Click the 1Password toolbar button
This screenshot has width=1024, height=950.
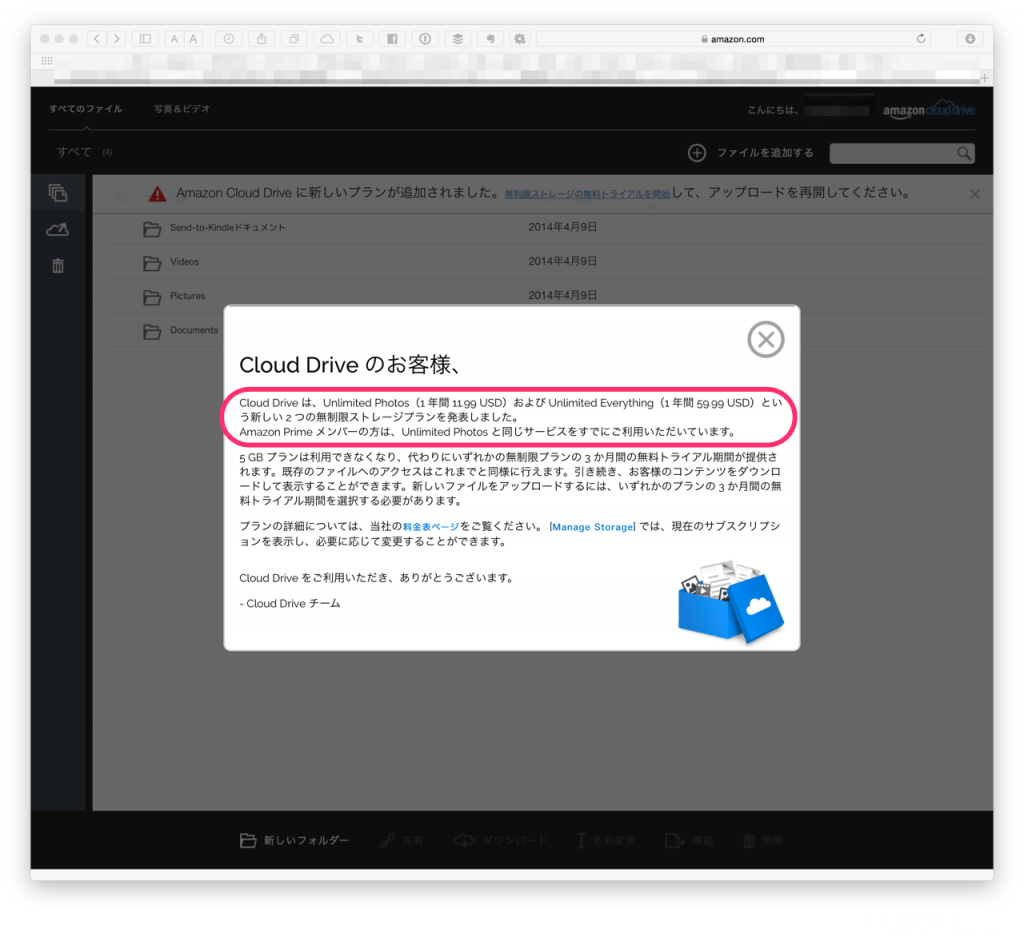coord(424,39)
